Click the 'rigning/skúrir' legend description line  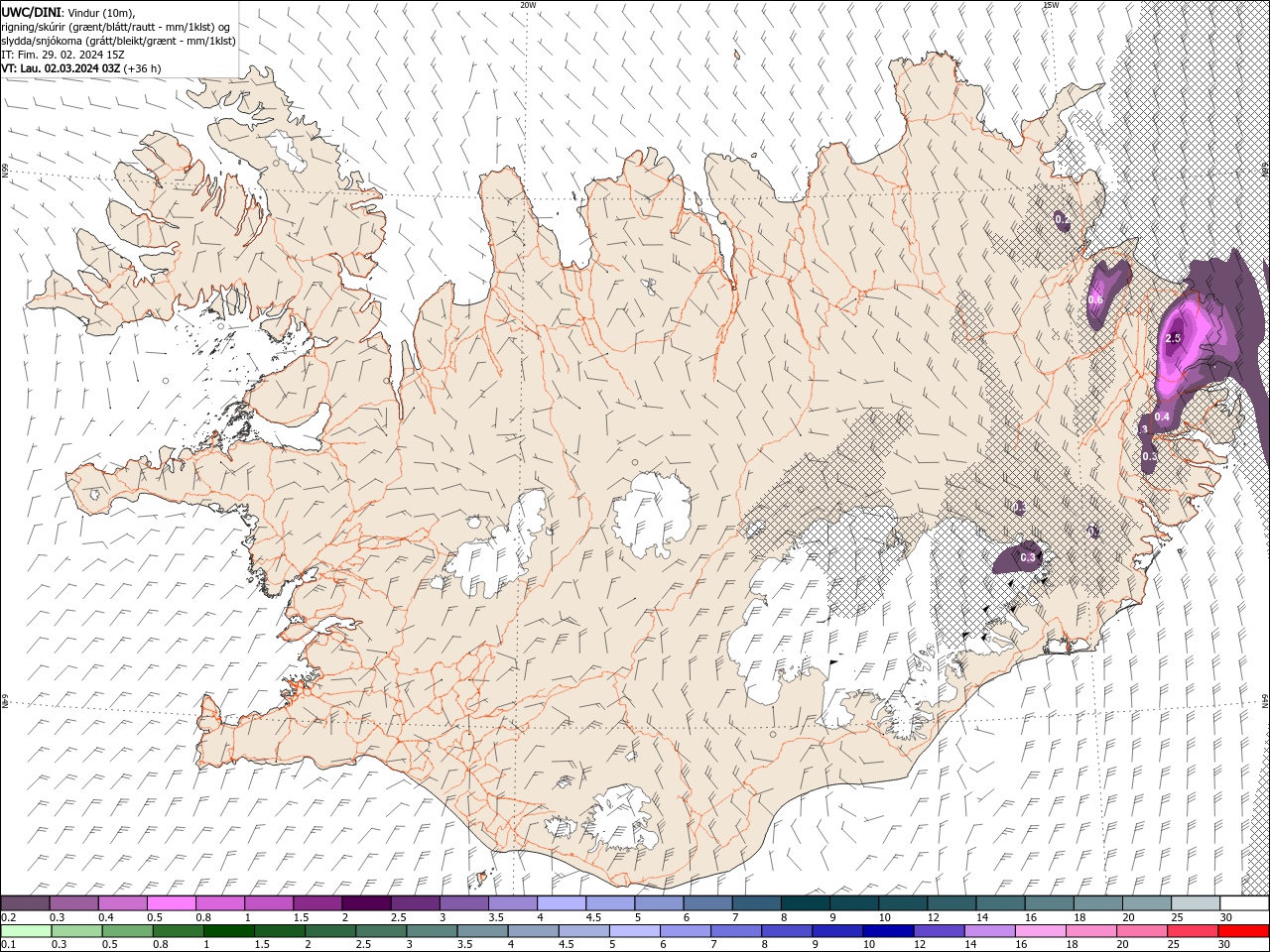pyautogui.click(x=115, y=27)
